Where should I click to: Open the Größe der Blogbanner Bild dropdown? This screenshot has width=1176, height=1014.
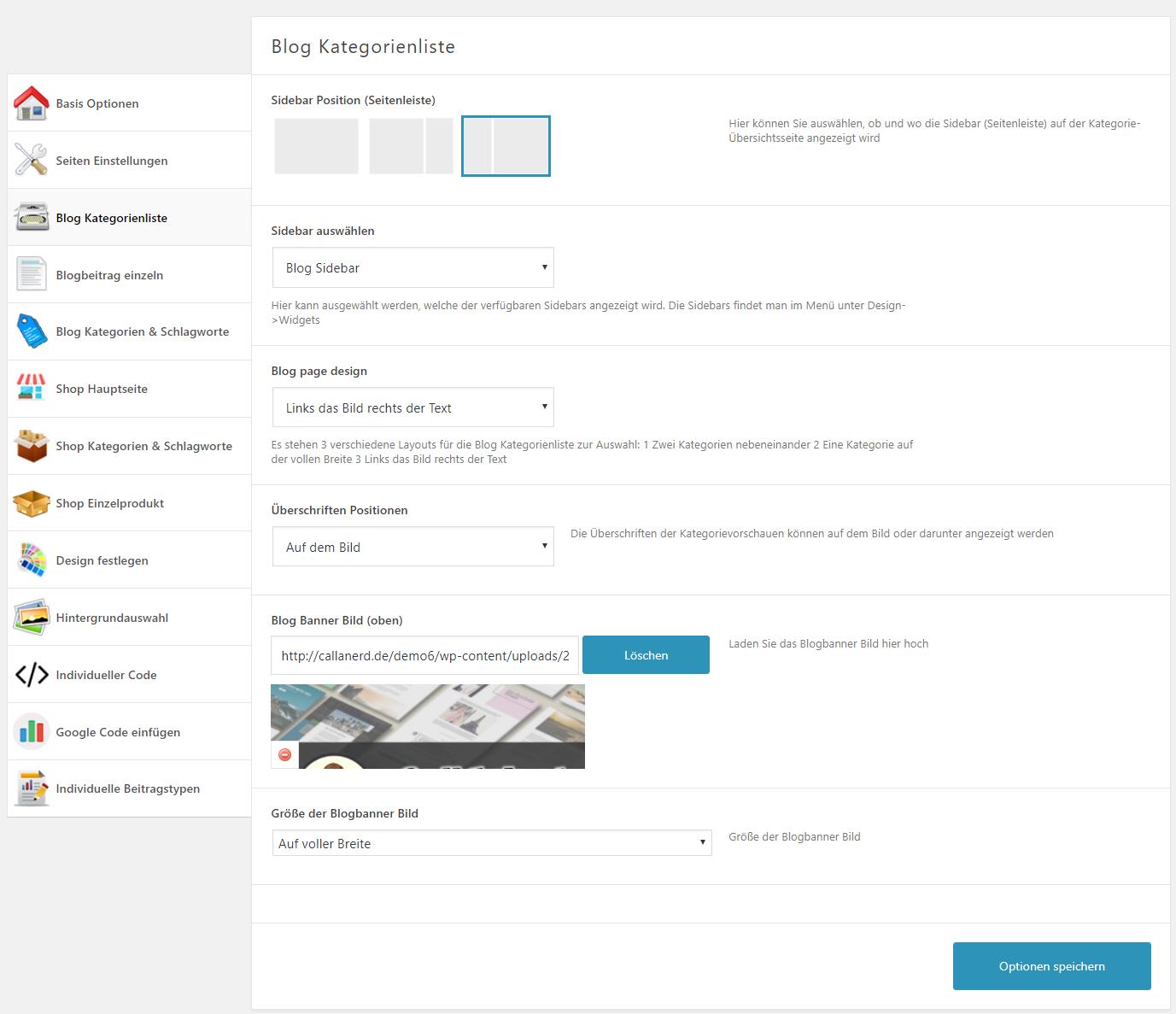tap(492, 843)
